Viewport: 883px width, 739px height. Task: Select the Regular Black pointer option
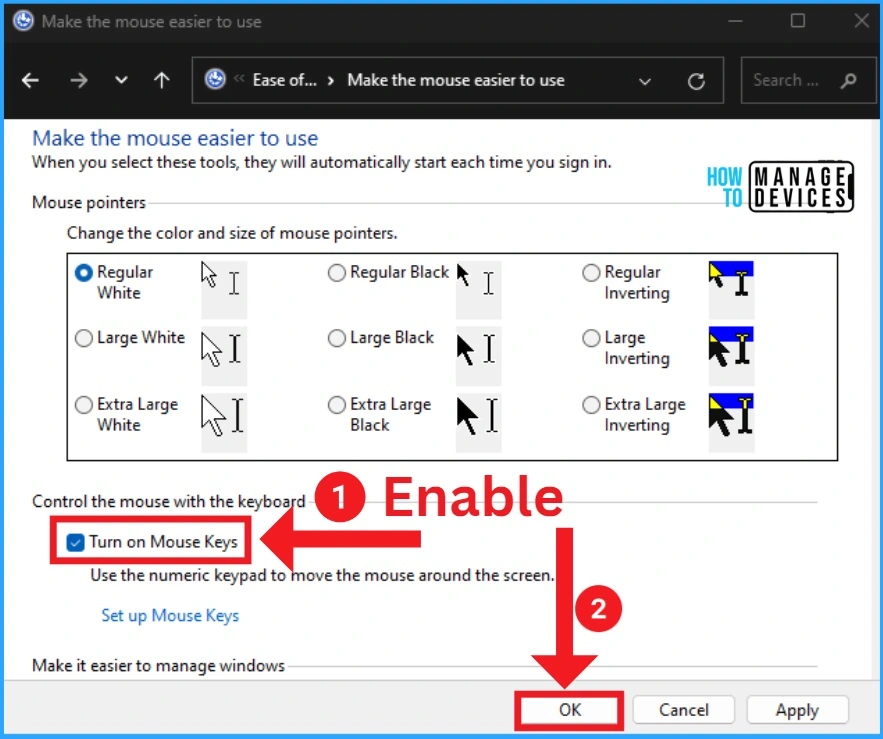(x=336, y=273)
